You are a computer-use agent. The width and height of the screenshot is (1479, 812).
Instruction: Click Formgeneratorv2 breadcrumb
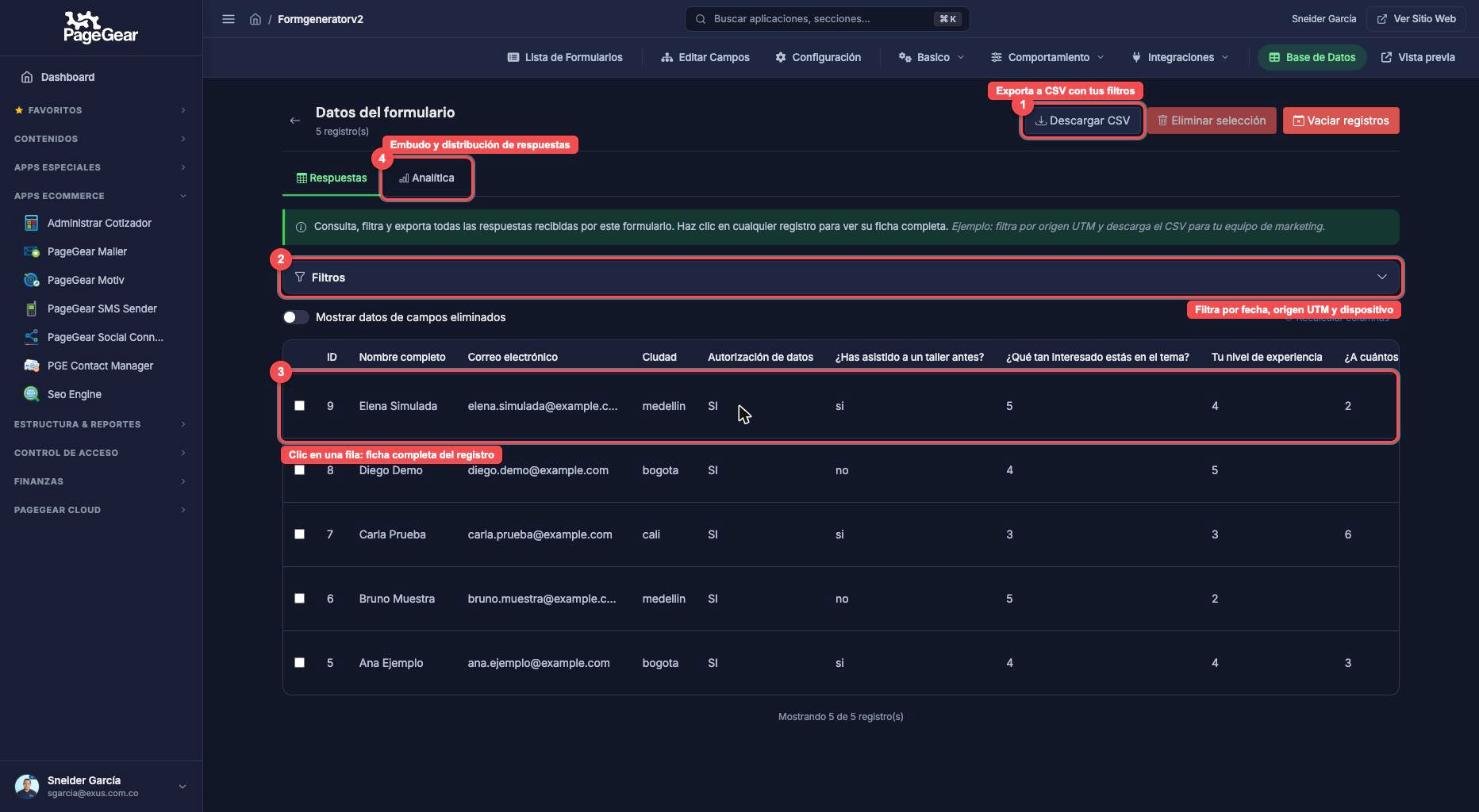click(x=320, y=19)
